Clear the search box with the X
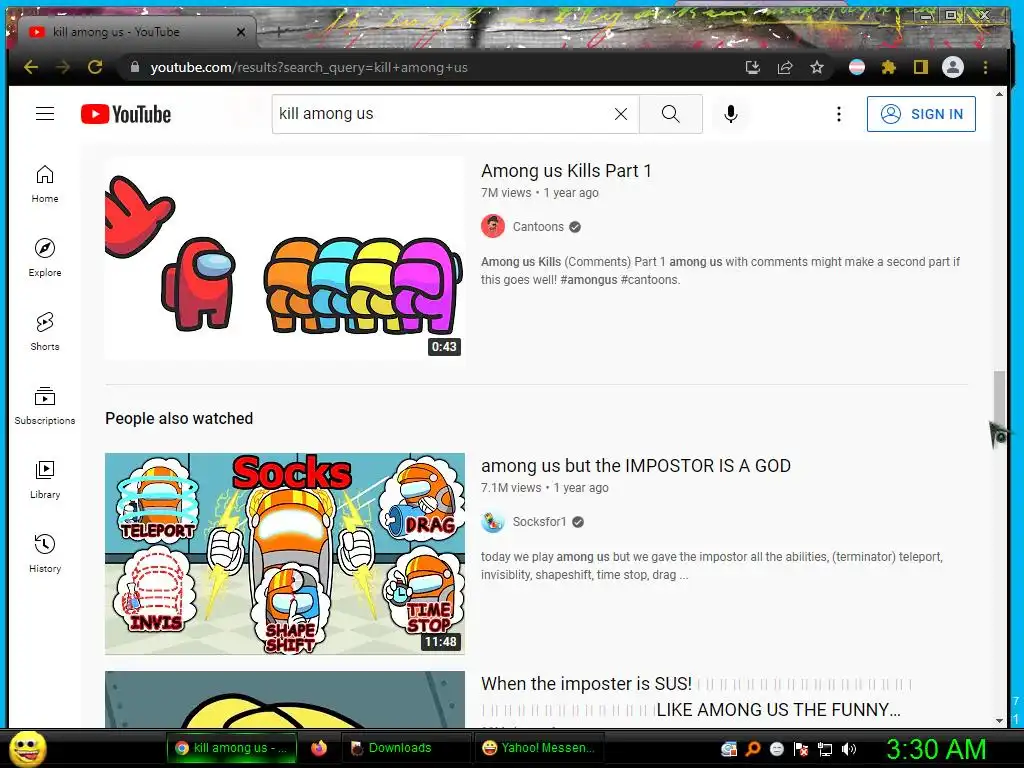Image resolution: width=1024 pixels, height=768 pixels. [x=621, y=114]
